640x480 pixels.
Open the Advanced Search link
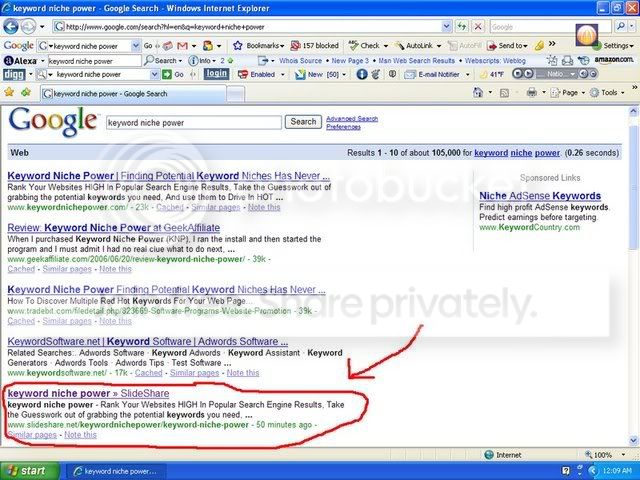tap(352, 119)
